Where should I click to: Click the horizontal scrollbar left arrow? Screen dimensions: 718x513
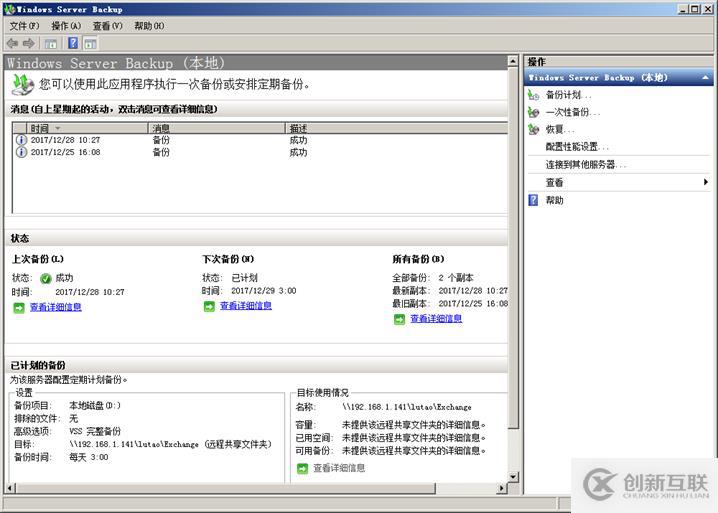10,488
